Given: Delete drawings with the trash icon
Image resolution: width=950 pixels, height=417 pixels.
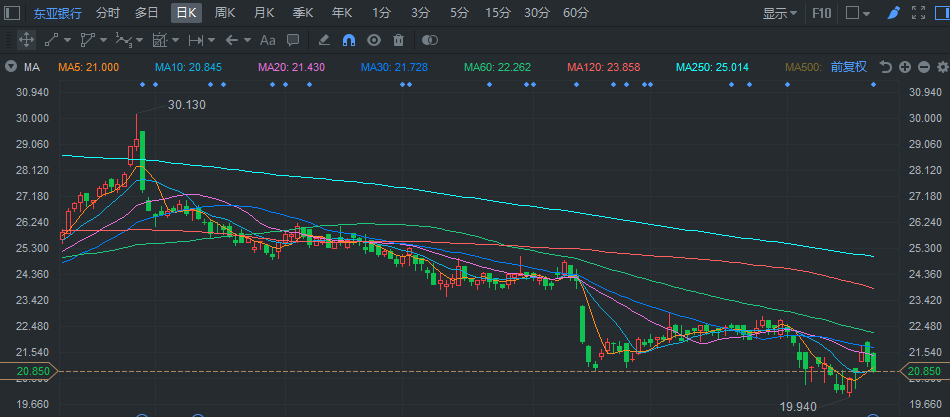Looking at the screenshot, I should [398, 40].
